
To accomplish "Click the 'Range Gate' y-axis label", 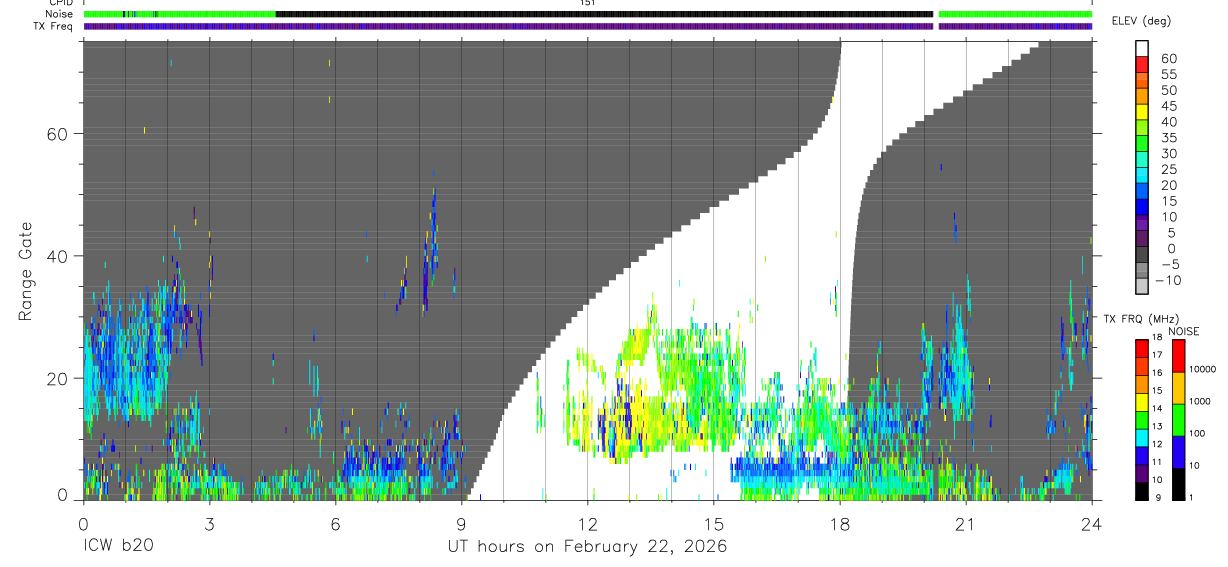I will coord(27,271).
